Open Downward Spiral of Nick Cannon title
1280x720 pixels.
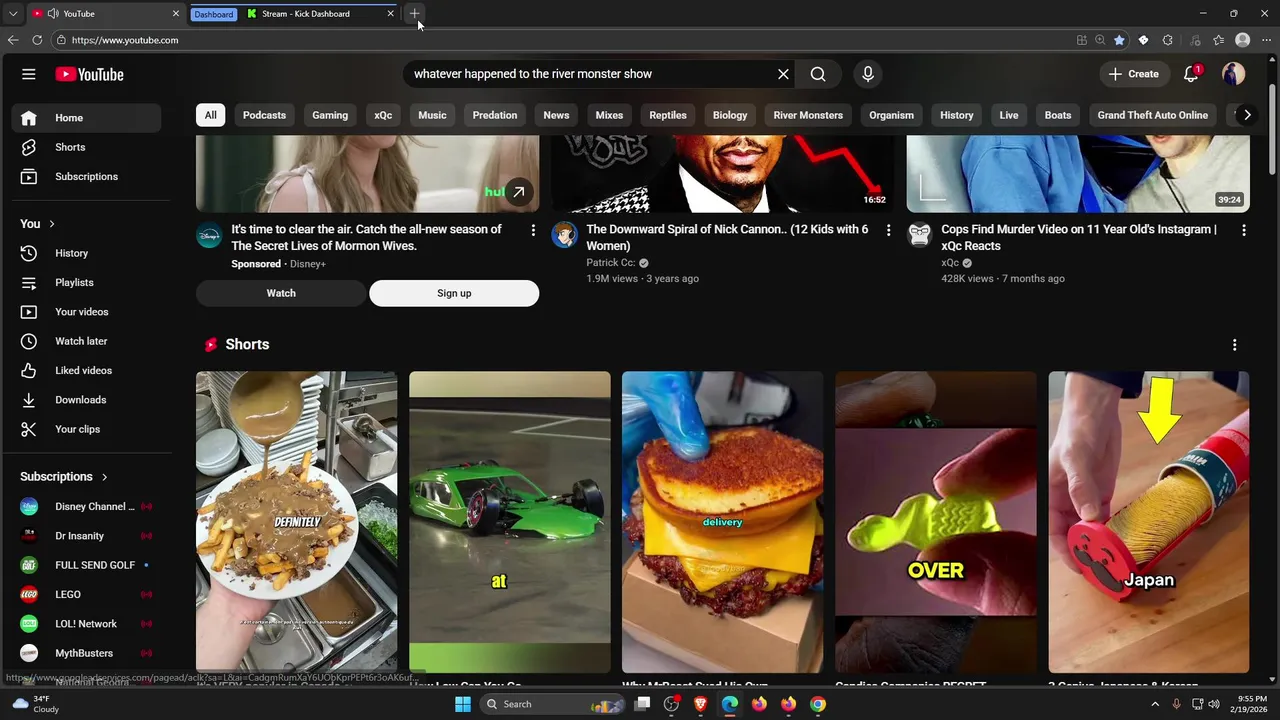(x=727, y=238)
